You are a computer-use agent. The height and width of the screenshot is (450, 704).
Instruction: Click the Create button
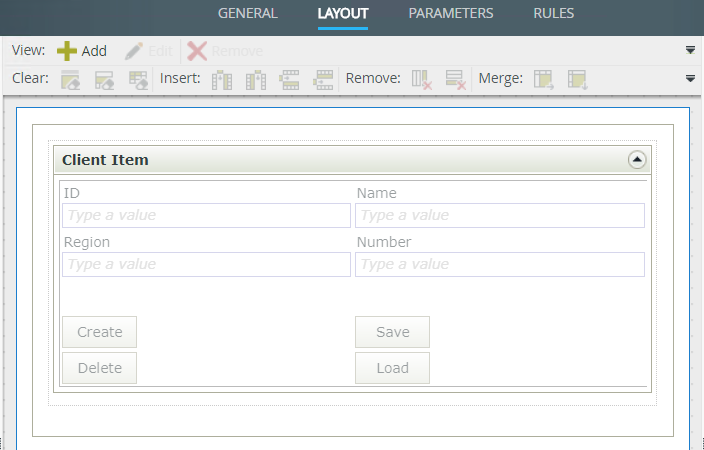[100, 332]
